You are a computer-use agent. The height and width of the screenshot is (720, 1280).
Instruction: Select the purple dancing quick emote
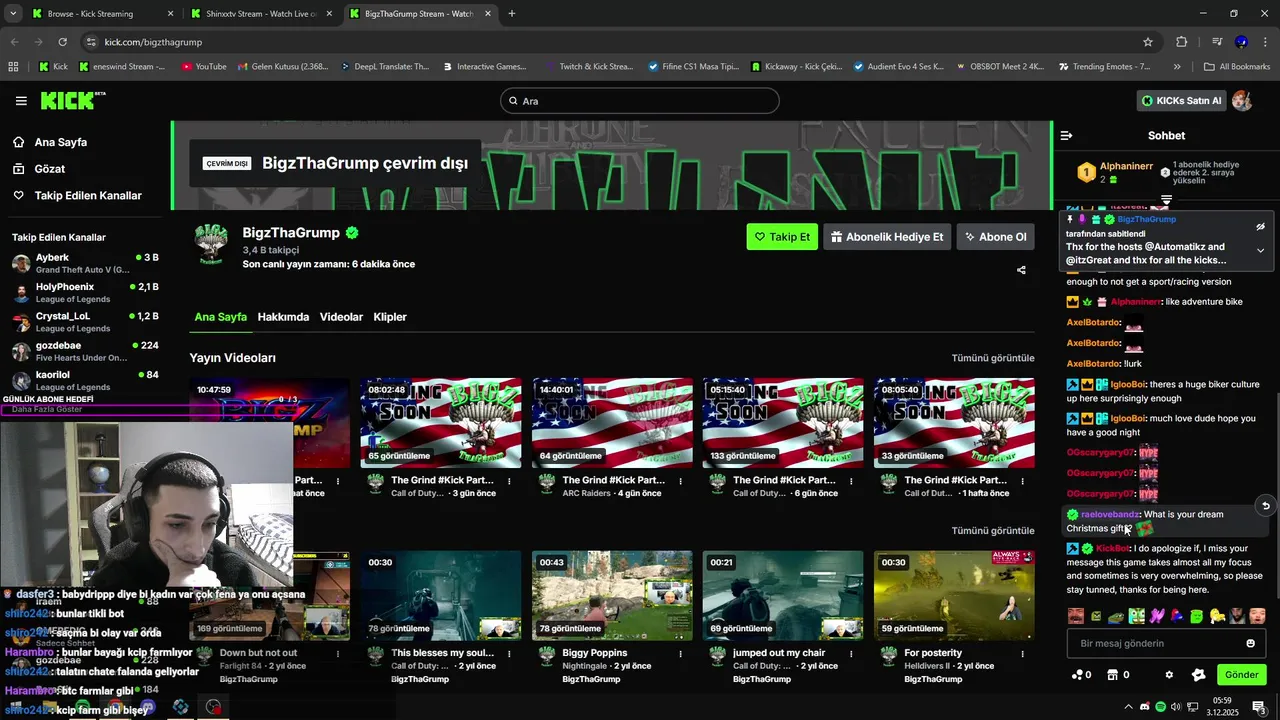click(x=1157, y=616)
